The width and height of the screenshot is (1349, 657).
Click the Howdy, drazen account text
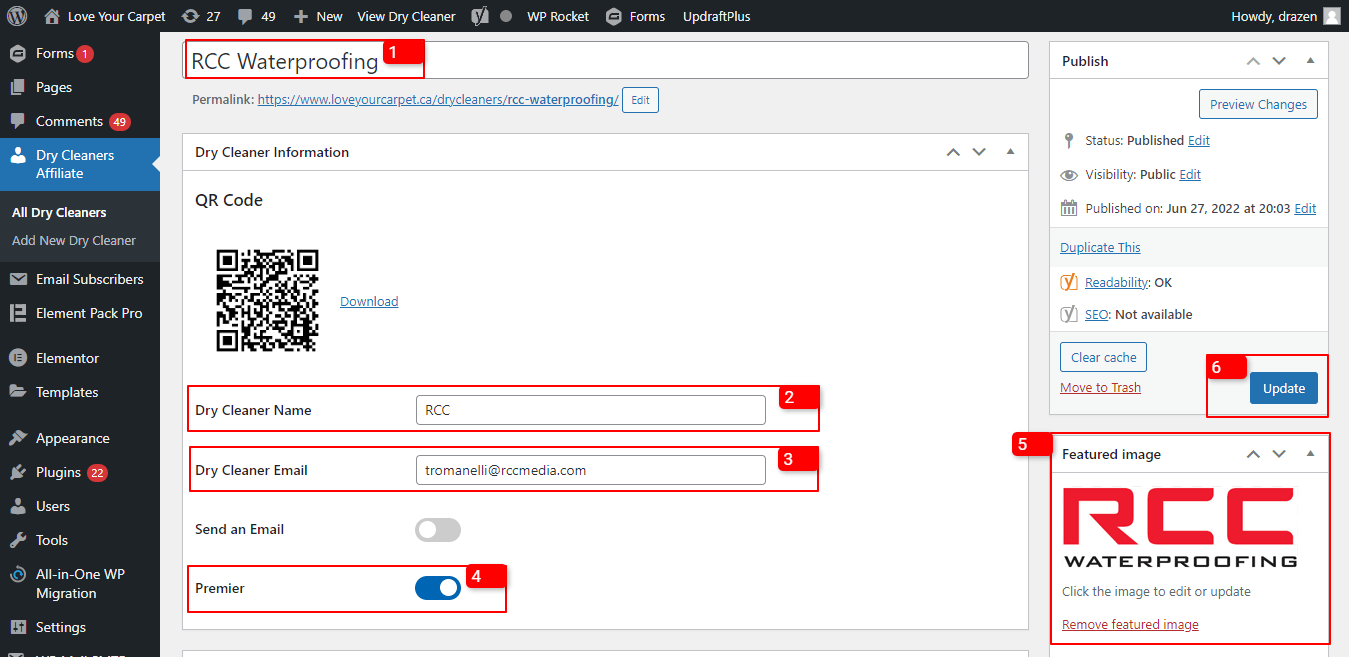(1275, 16)
